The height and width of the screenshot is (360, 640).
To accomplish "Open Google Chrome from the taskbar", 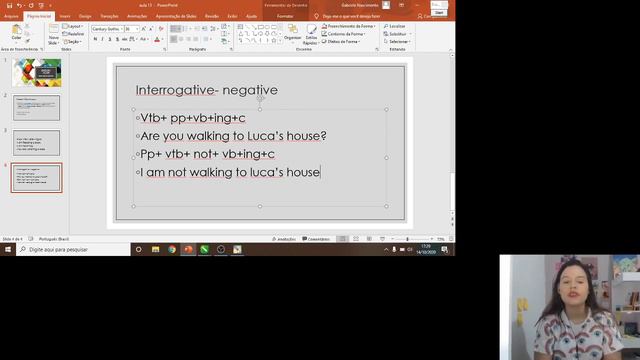I will tap(172, 249).
